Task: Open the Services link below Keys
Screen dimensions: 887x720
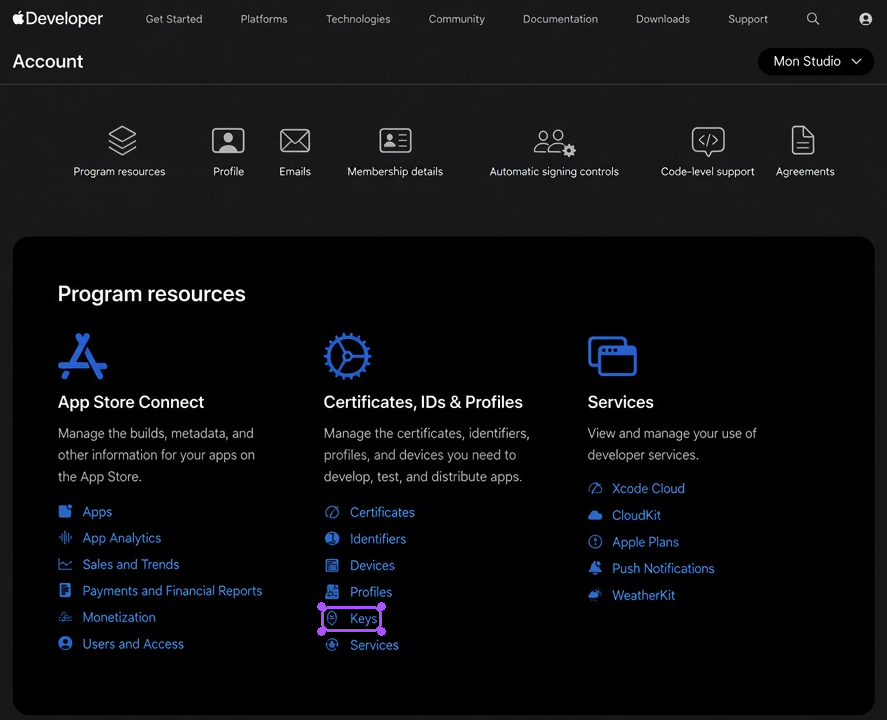Action: pos(374,645)
